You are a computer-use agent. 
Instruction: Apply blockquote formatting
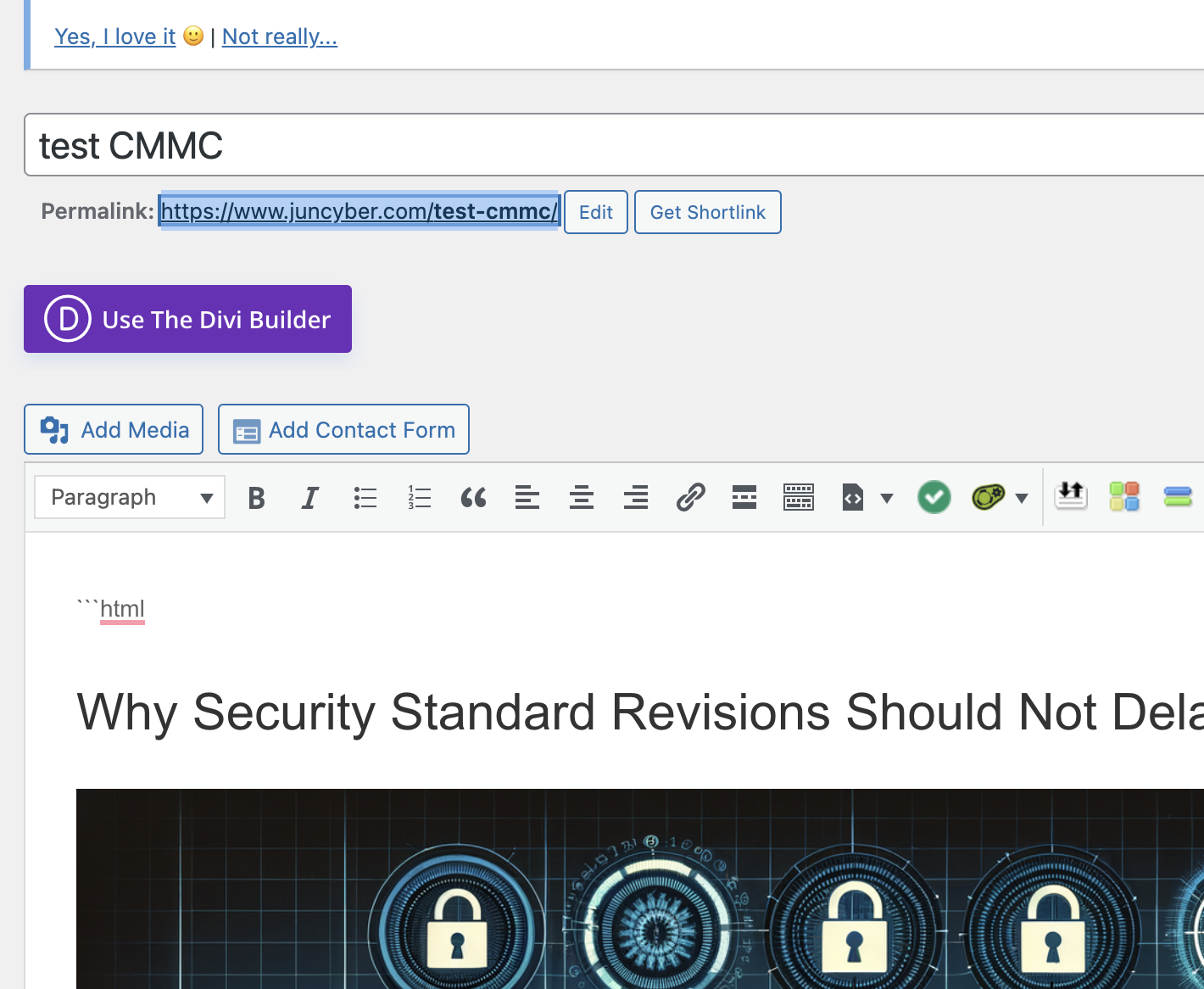(x=473, y=498)
